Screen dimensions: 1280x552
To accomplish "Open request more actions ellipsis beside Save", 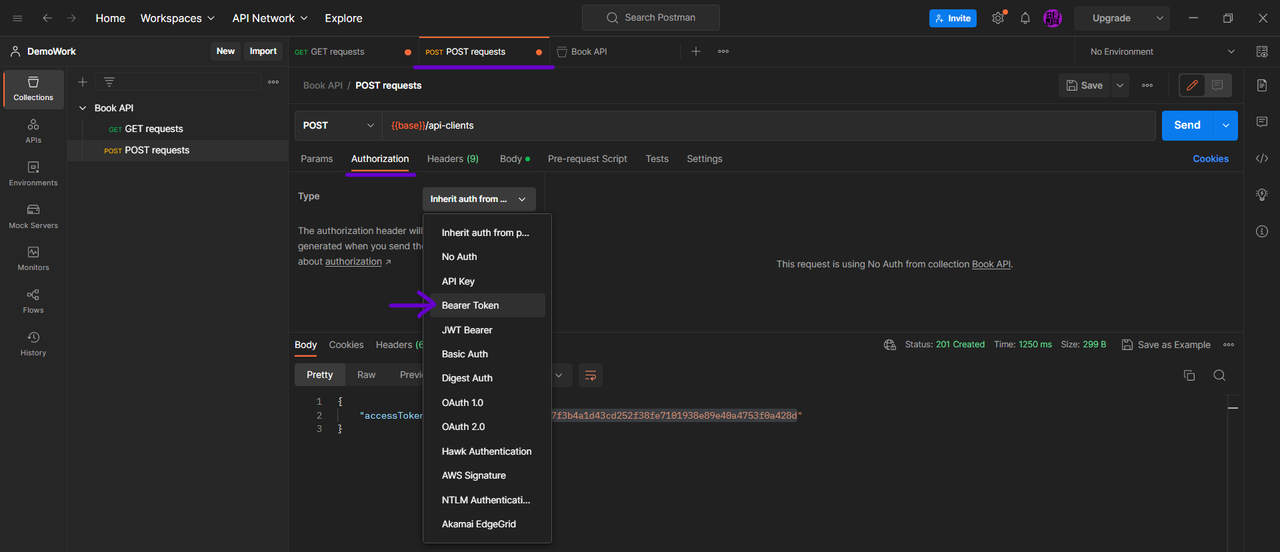I will (x=1147, y=85).
